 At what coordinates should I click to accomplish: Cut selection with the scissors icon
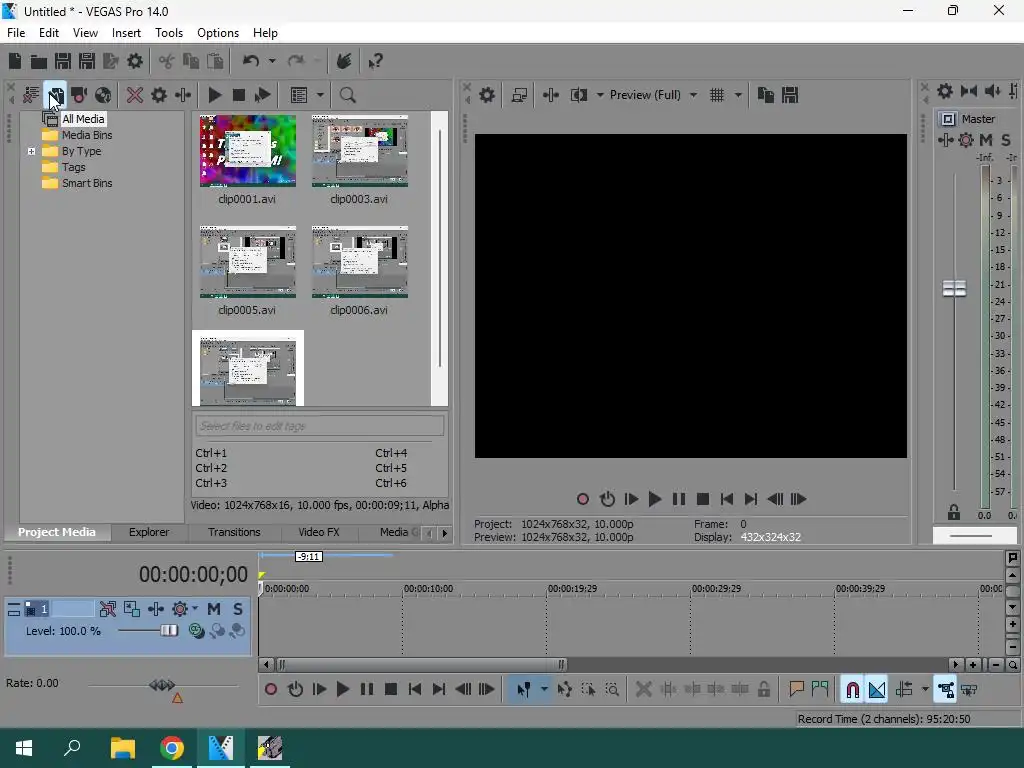pos(167,61)
